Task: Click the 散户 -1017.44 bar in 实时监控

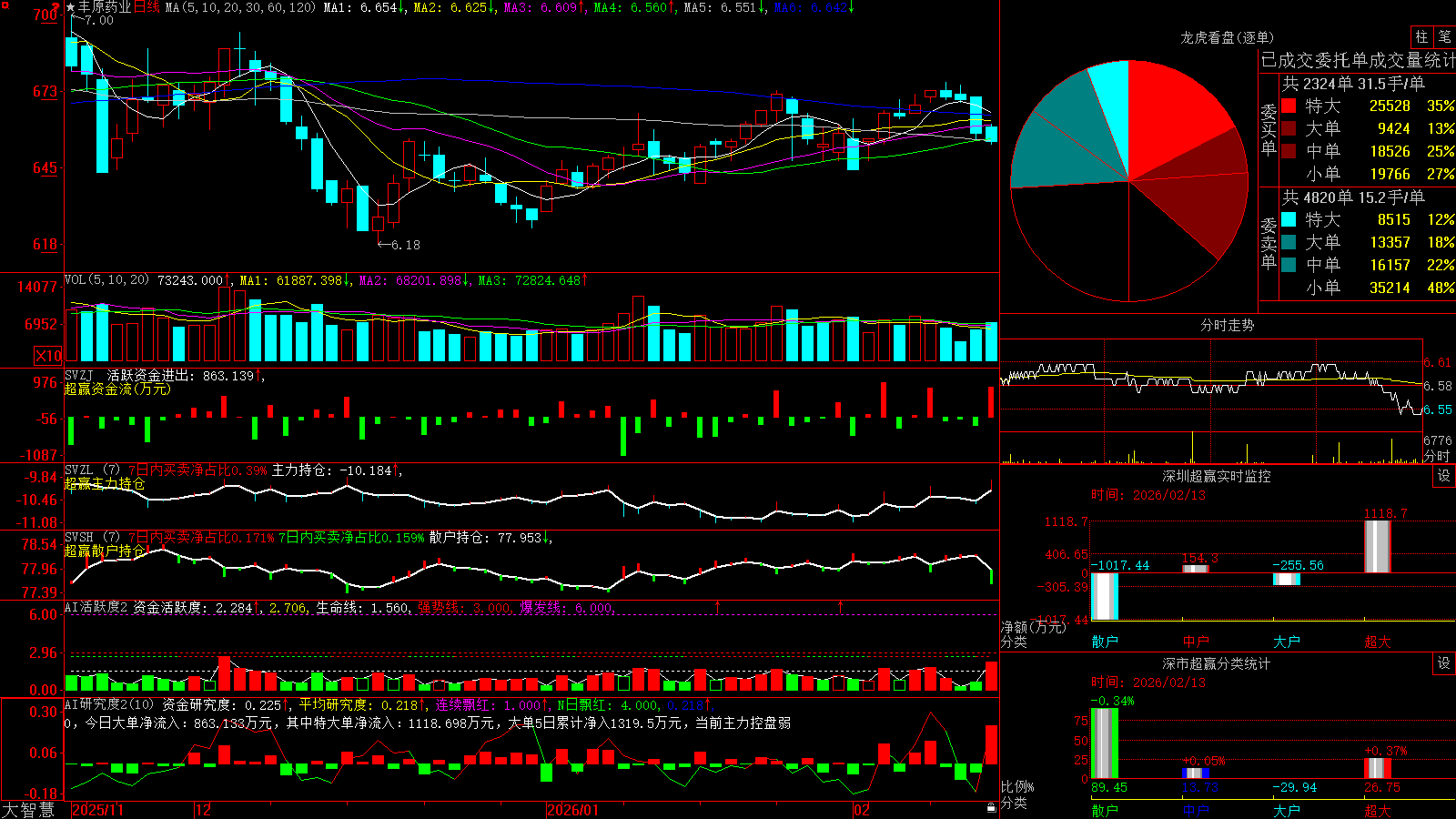Action: coord(1105,596)
